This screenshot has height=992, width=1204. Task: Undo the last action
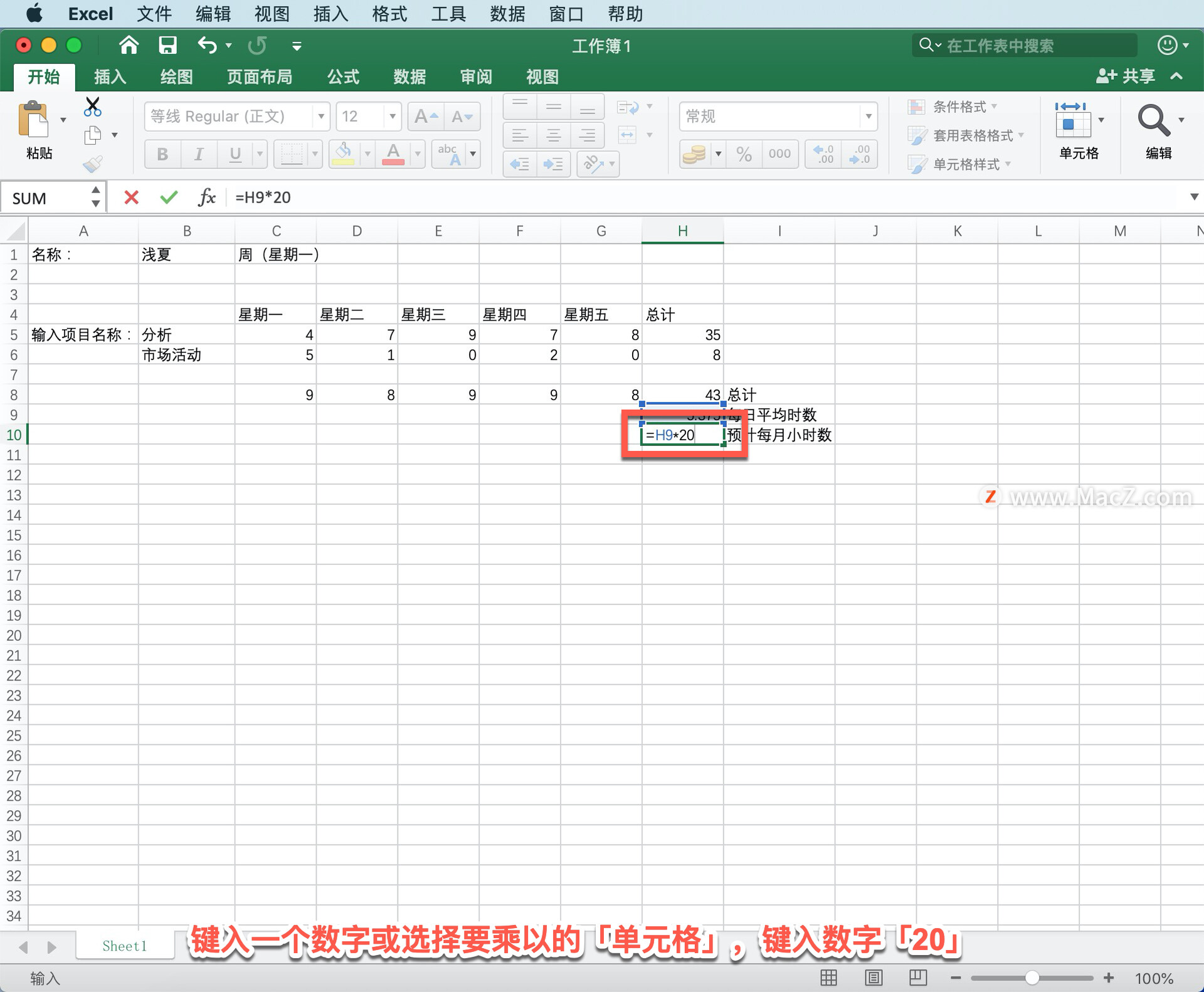pos(208,45)
